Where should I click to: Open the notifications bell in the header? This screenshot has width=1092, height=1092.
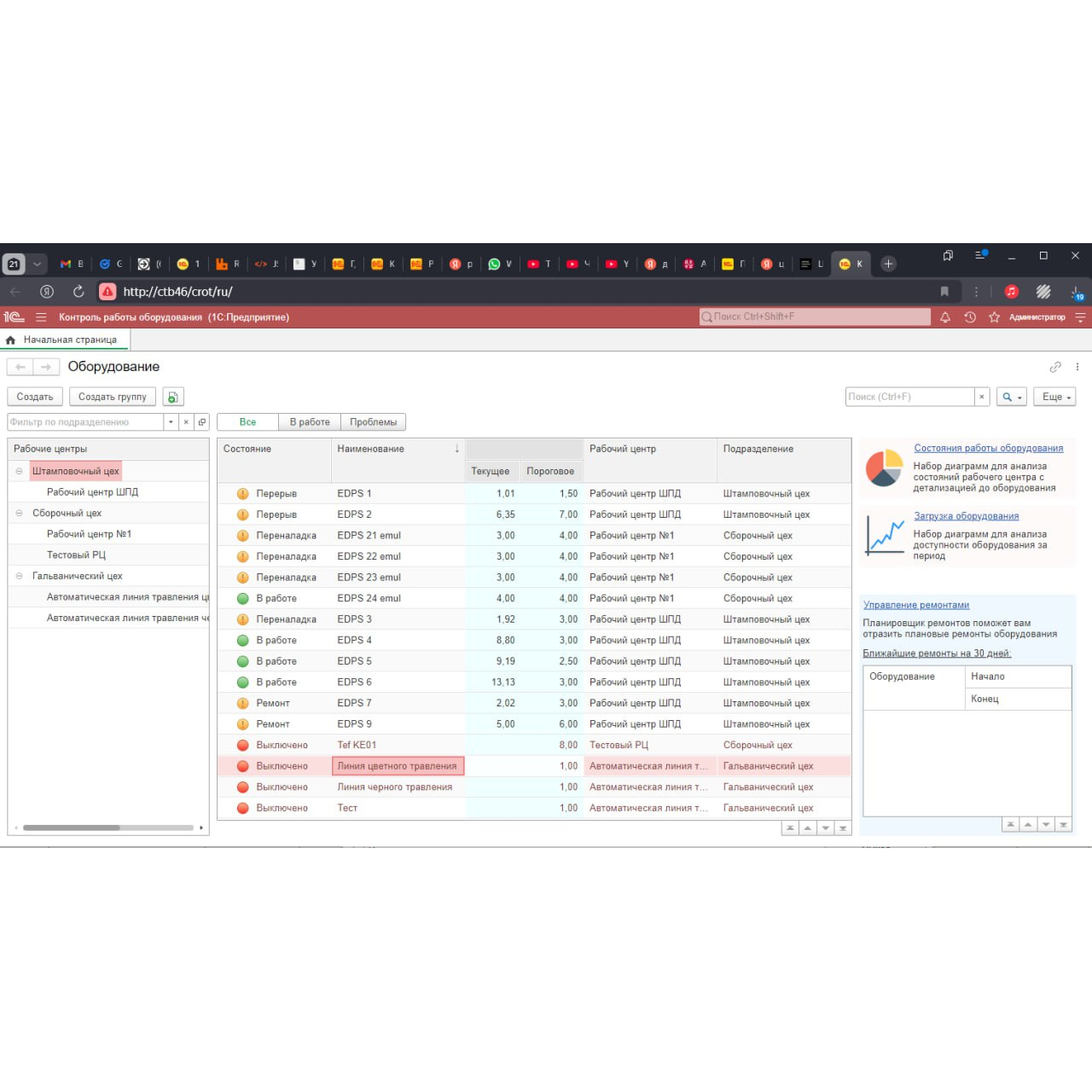(x=945, y=317)
